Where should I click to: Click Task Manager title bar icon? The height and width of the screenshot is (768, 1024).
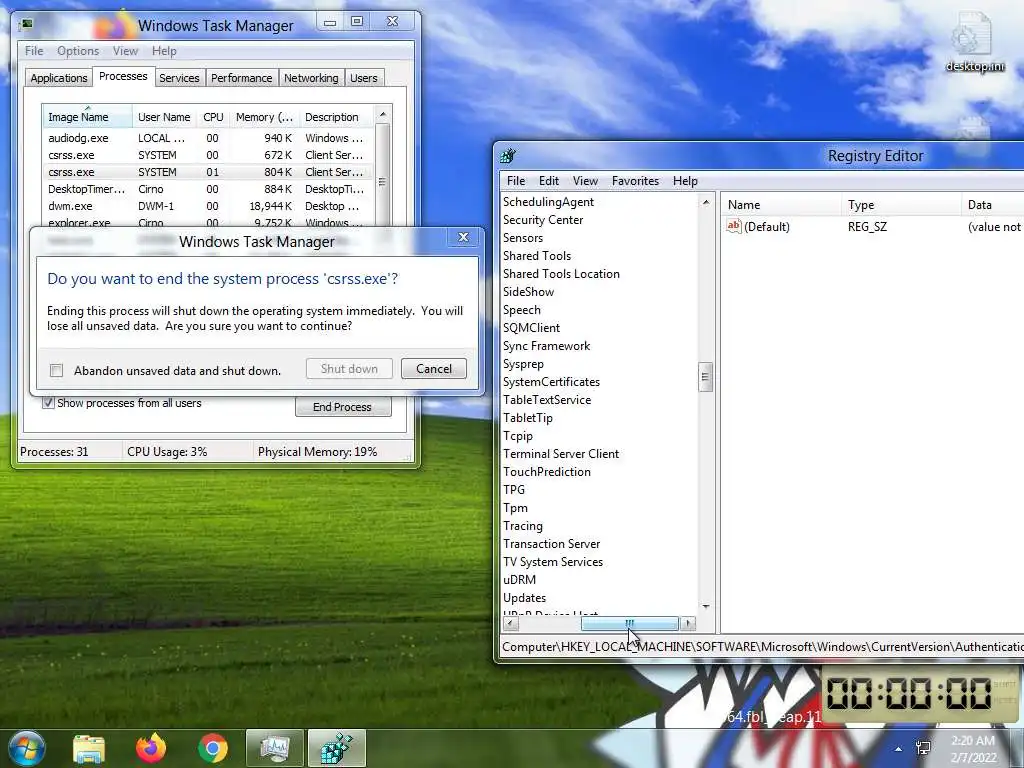26,25
